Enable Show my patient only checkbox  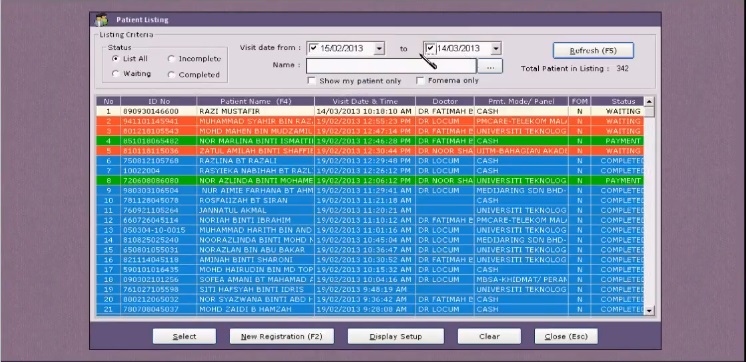tap(312, 81)
